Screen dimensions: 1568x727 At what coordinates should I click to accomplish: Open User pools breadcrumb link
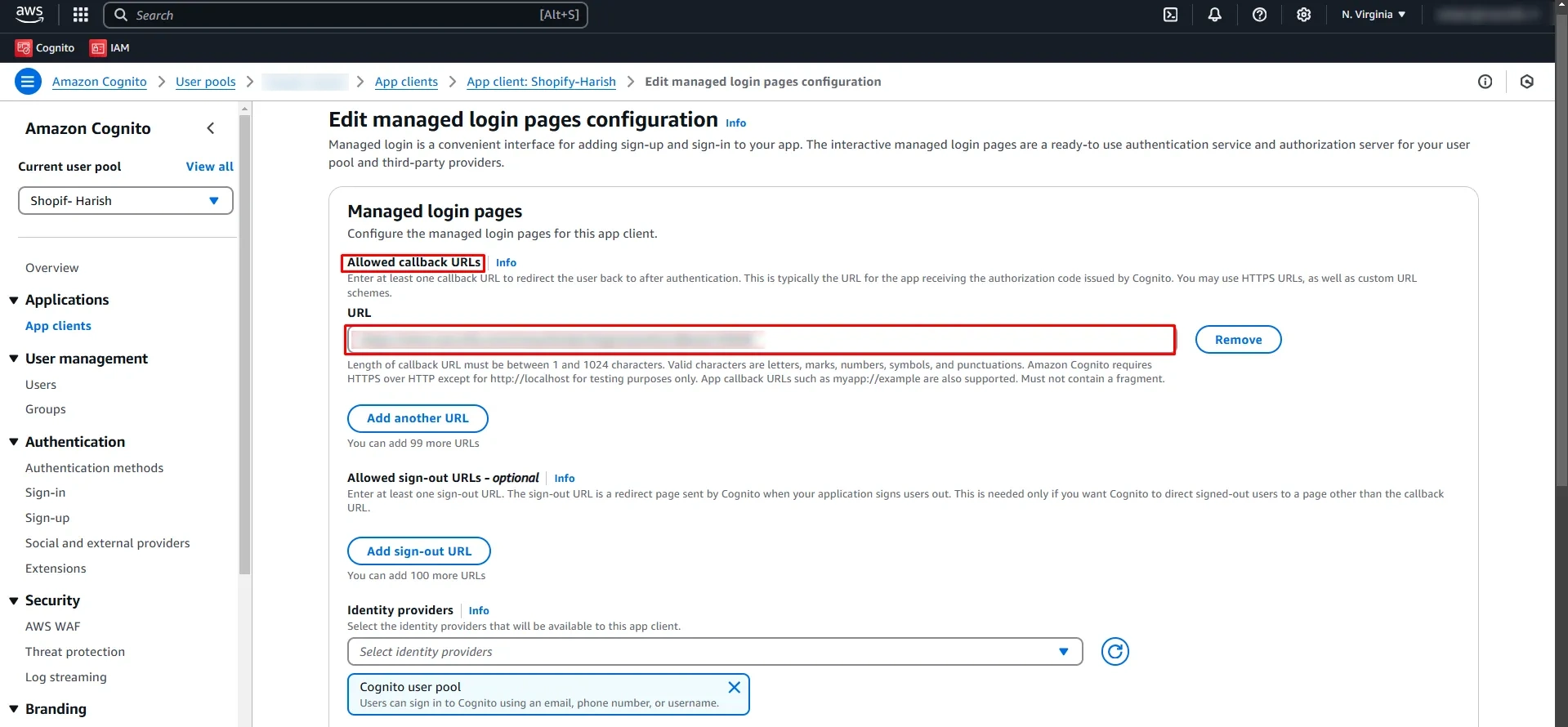click(x=206, y=82)
